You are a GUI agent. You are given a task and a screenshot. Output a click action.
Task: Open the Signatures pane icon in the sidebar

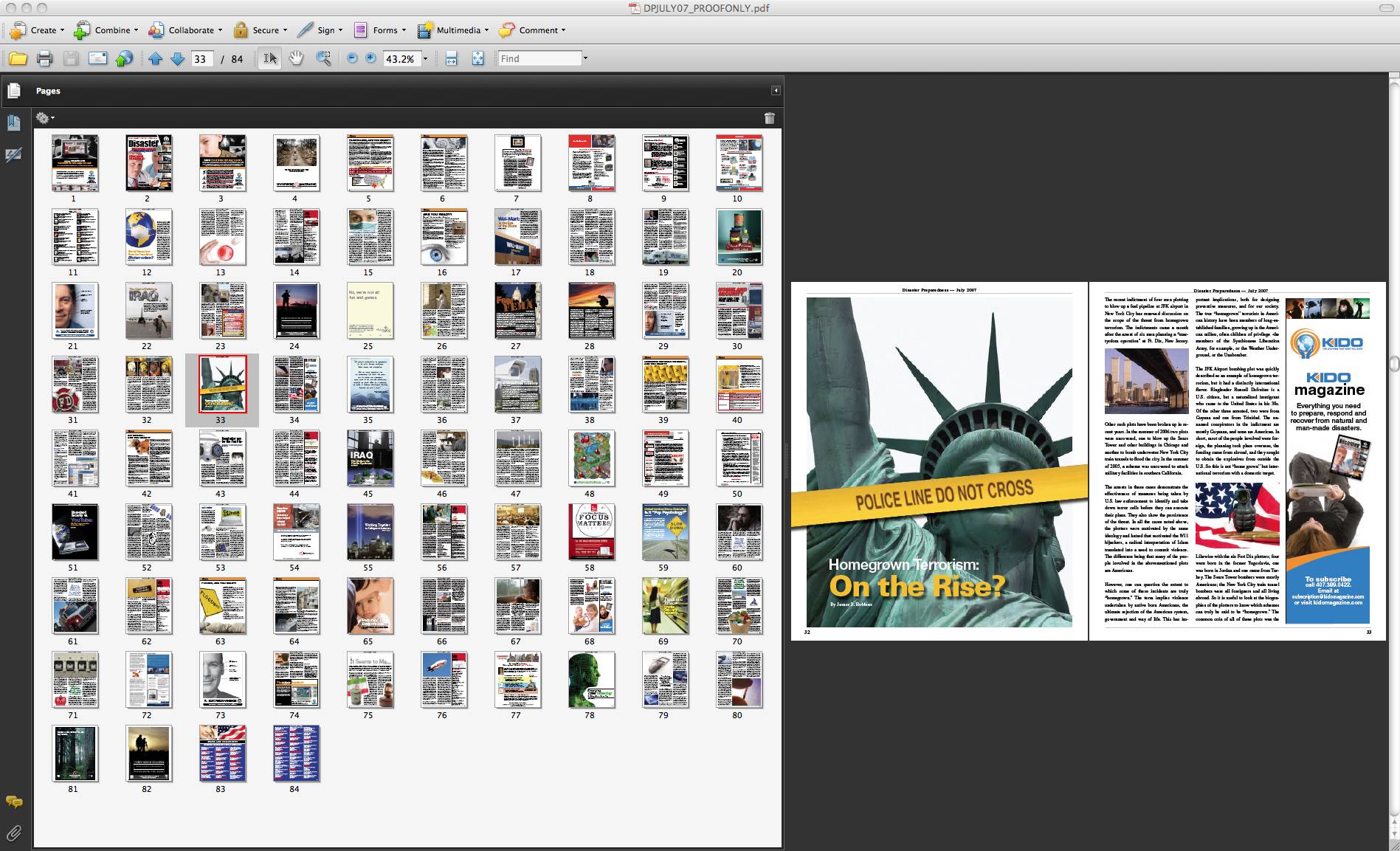tap(13, 155)
